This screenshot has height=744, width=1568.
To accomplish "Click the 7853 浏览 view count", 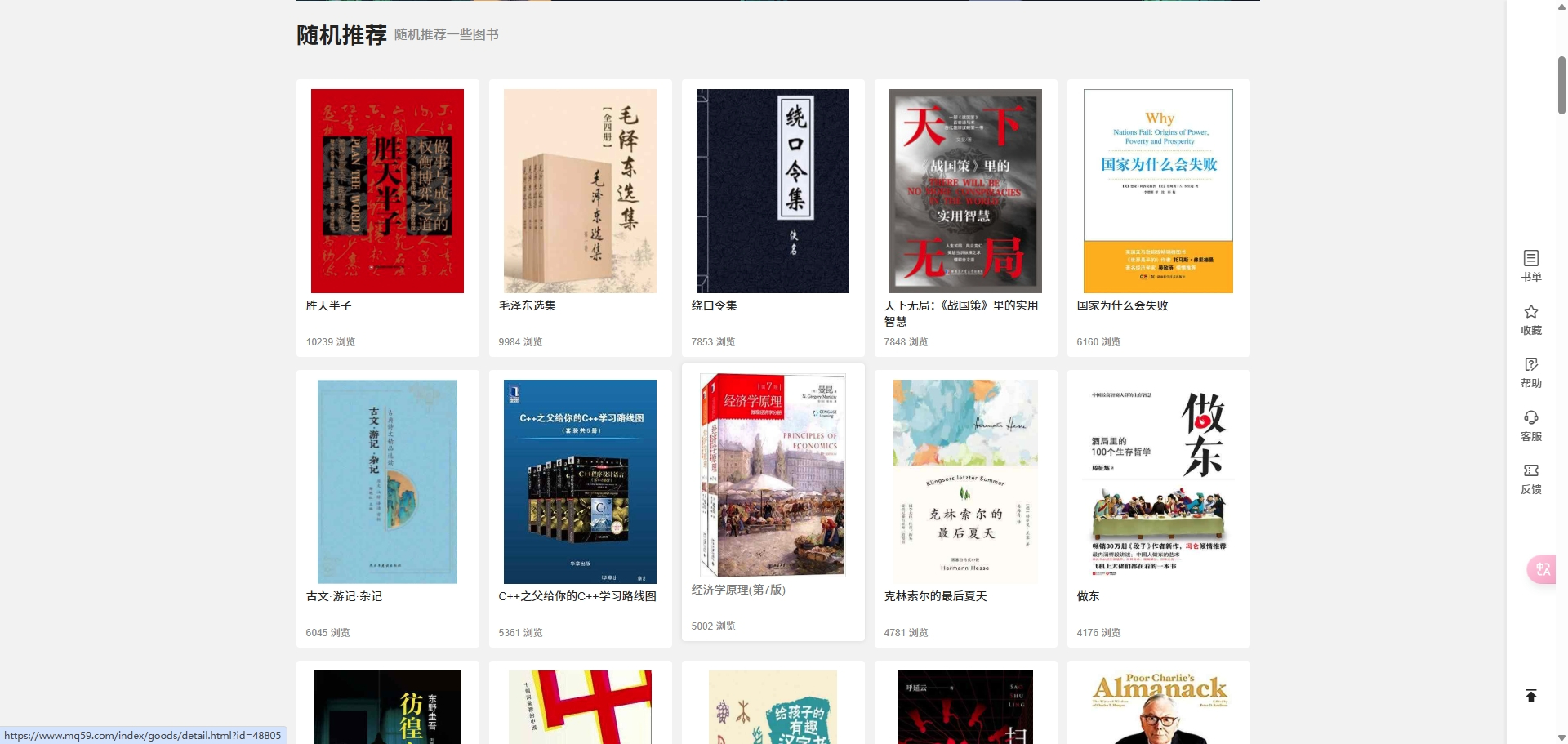I will (x=714, y=342).
